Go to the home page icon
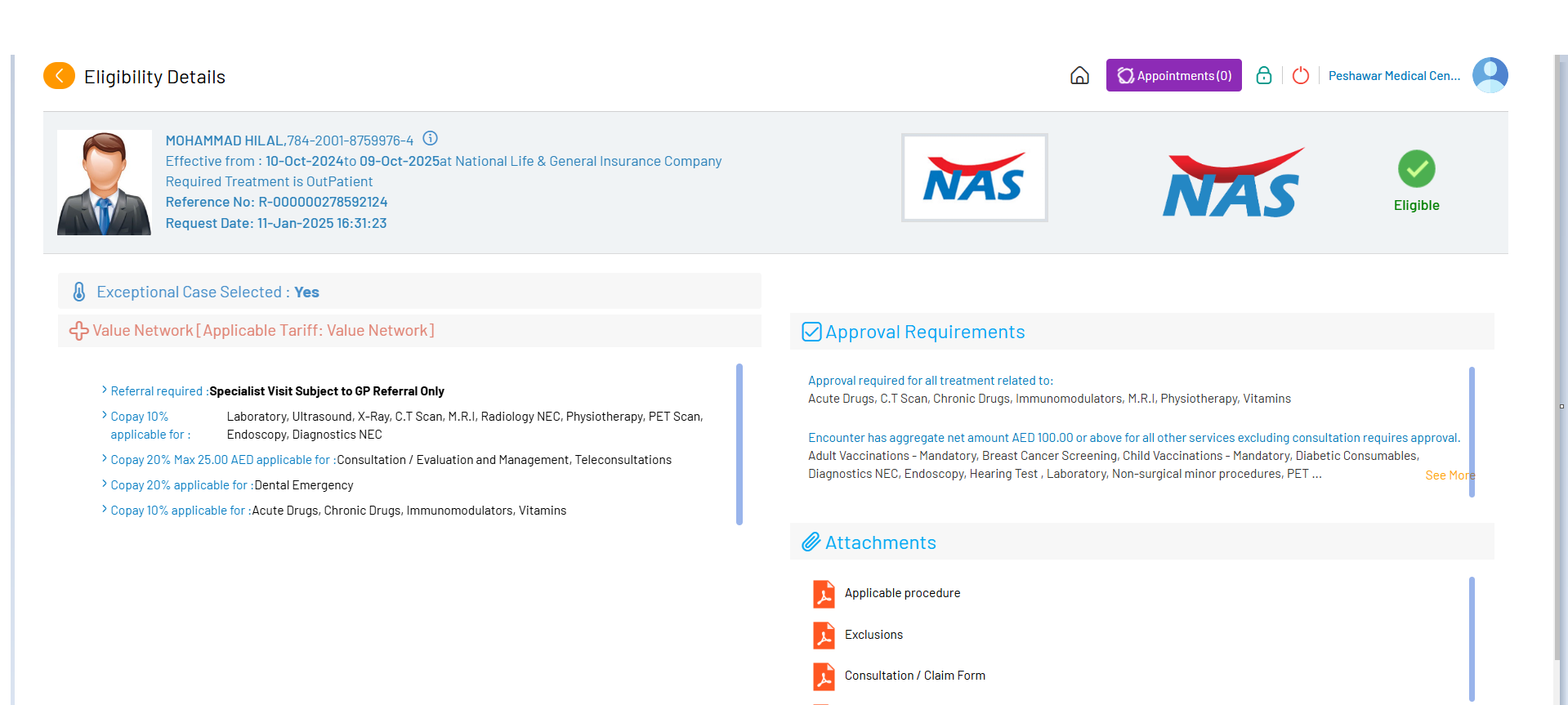 pyautogui.click(x=1079, y=76)
